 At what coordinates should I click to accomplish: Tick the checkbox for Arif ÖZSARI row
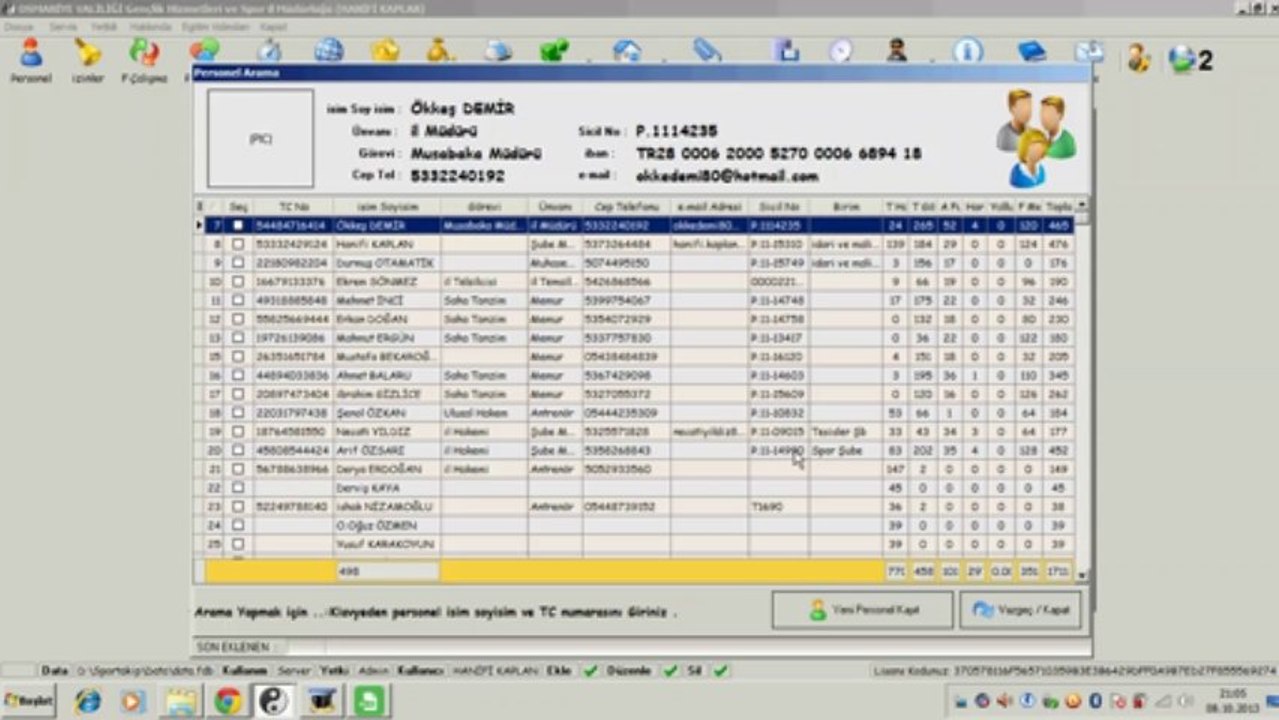(238, 450)
